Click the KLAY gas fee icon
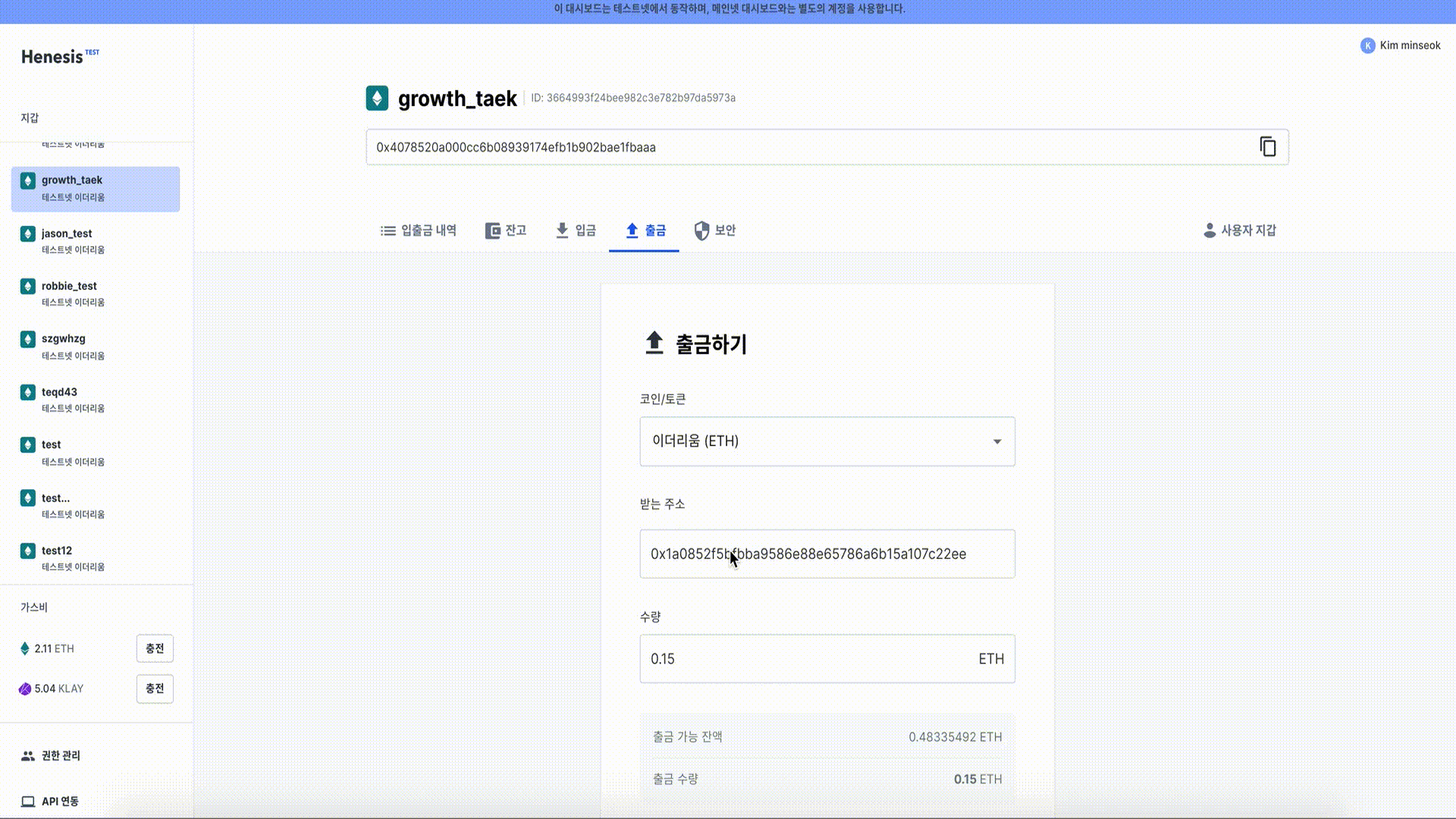This screenshot has height=819, width=1456. 25,689
